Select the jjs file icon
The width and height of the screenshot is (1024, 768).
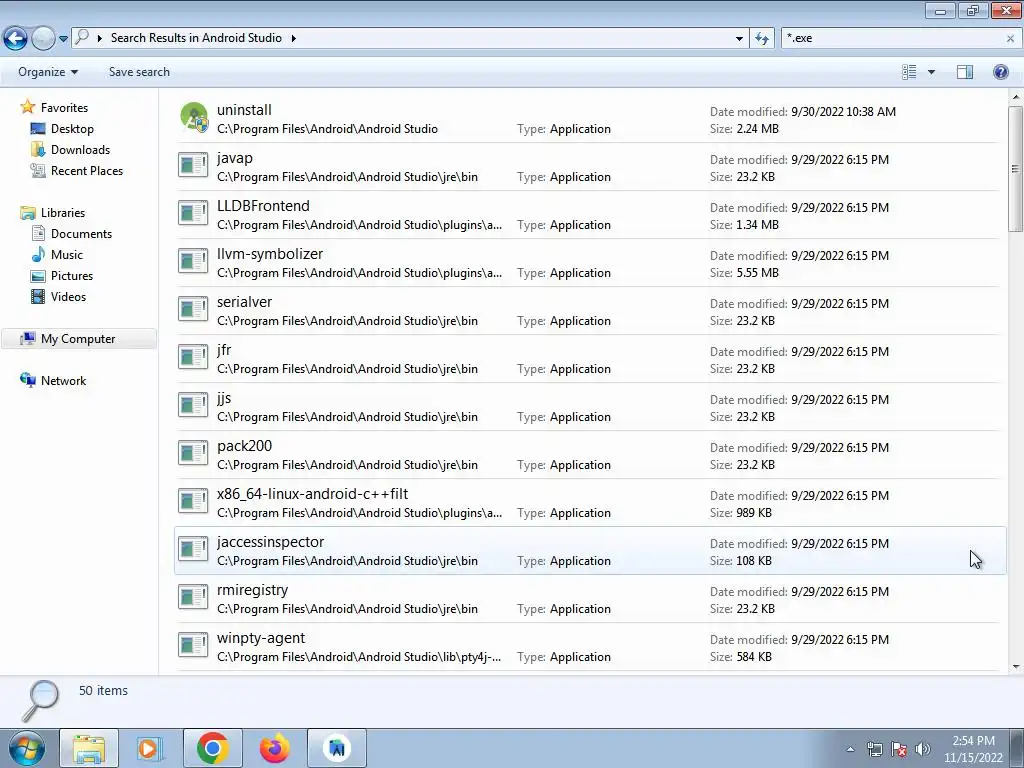[x=193, y=405]
